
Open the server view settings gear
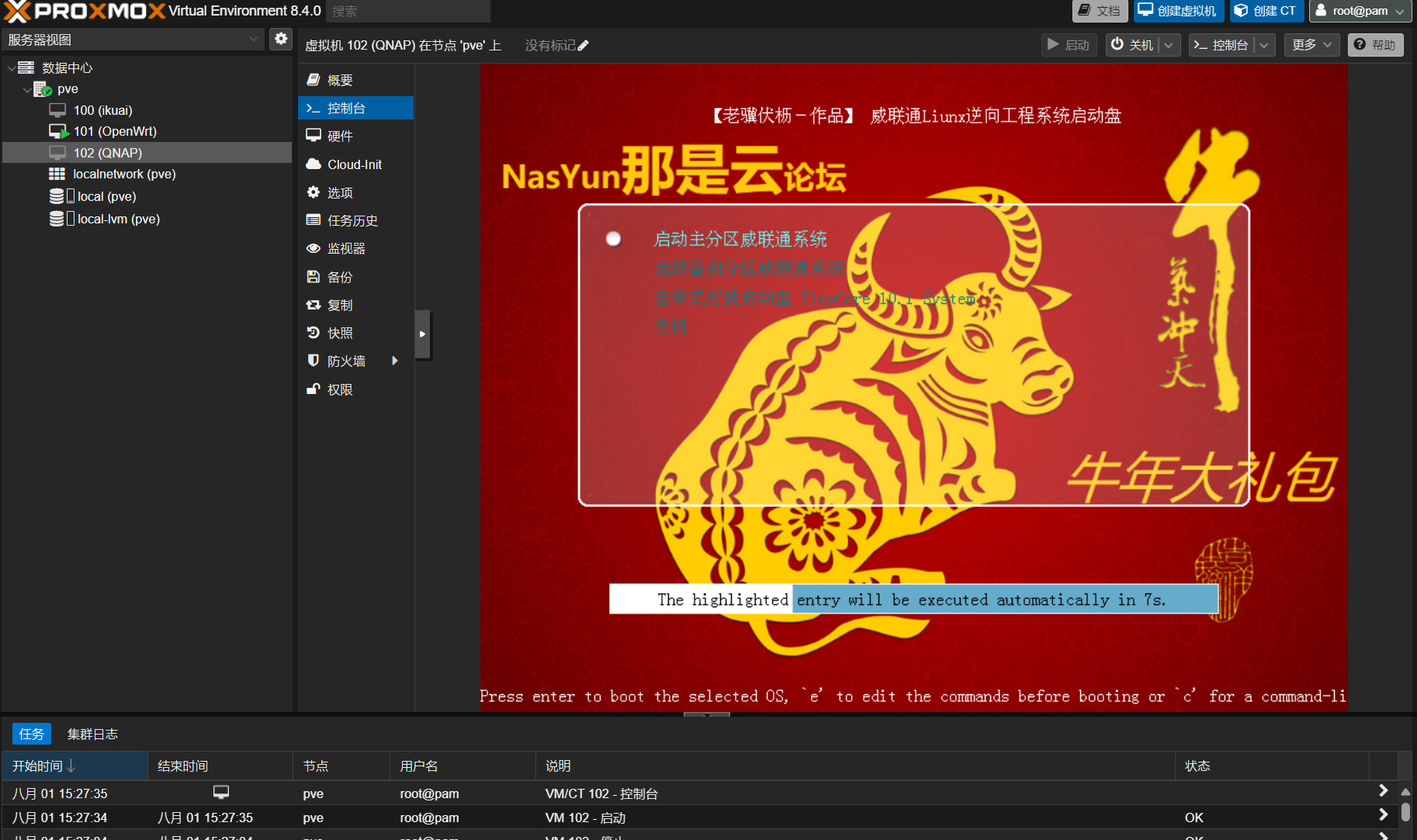tap(280, 39)
